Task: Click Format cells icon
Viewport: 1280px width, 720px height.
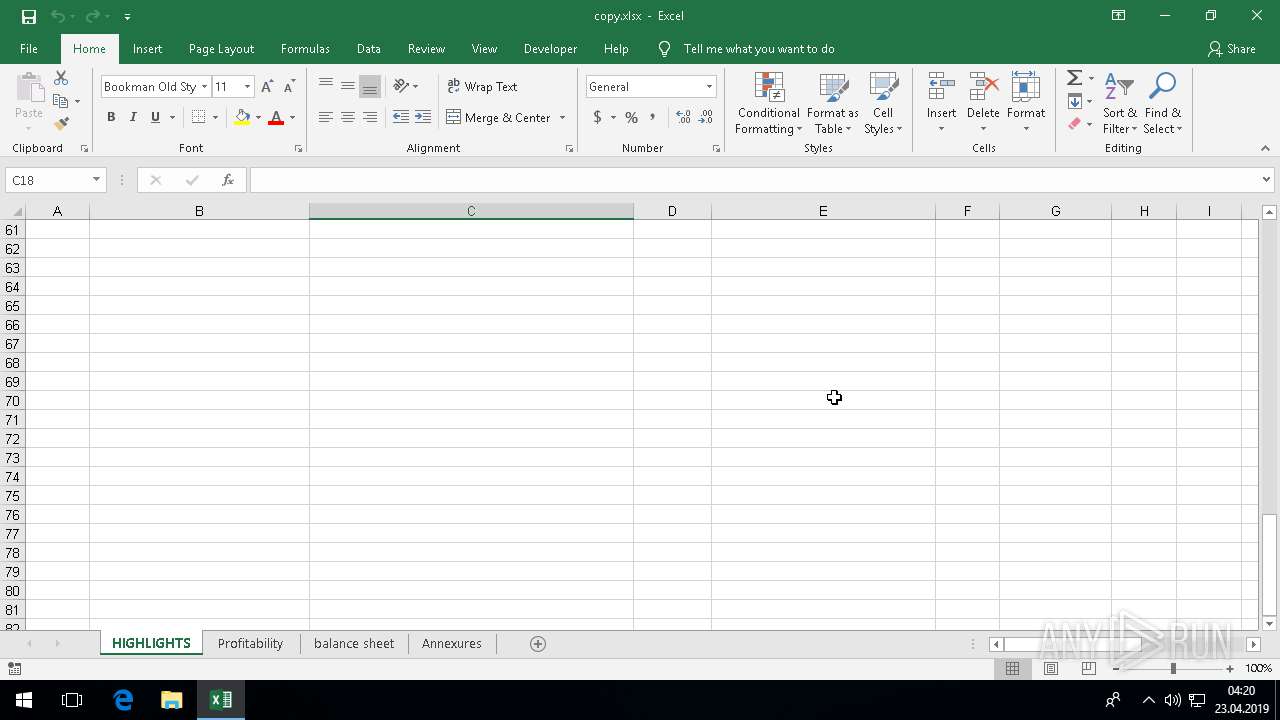Action: 1026,87
